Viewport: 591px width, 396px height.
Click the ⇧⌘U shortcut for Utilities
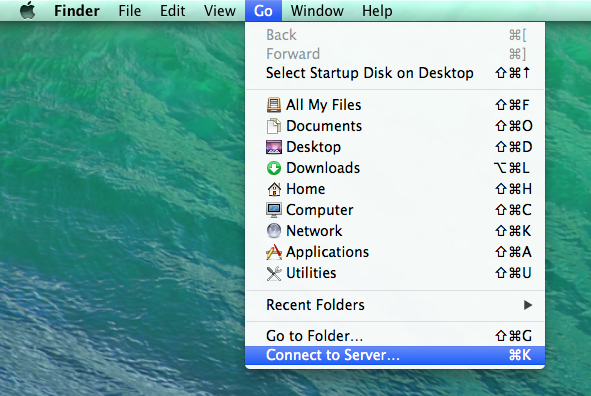(513, 273)
